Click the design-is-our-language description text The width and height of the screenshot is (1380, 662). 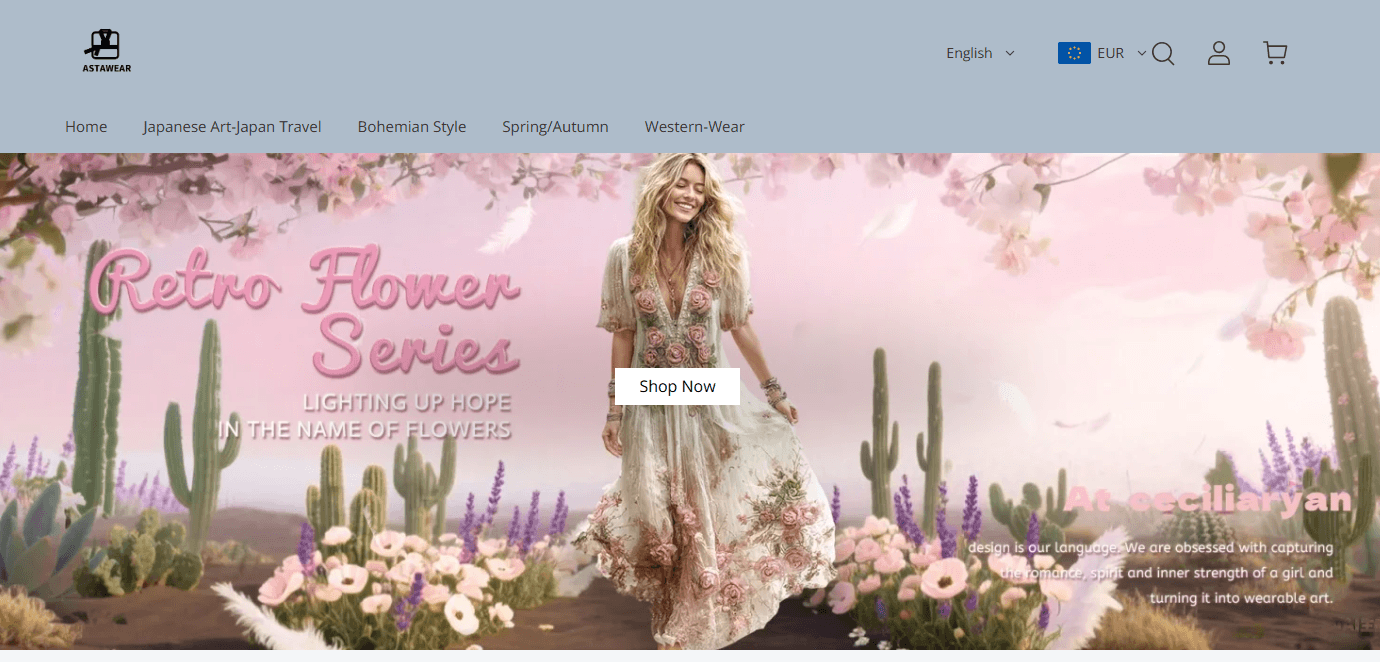click(x=1150, y=573)
